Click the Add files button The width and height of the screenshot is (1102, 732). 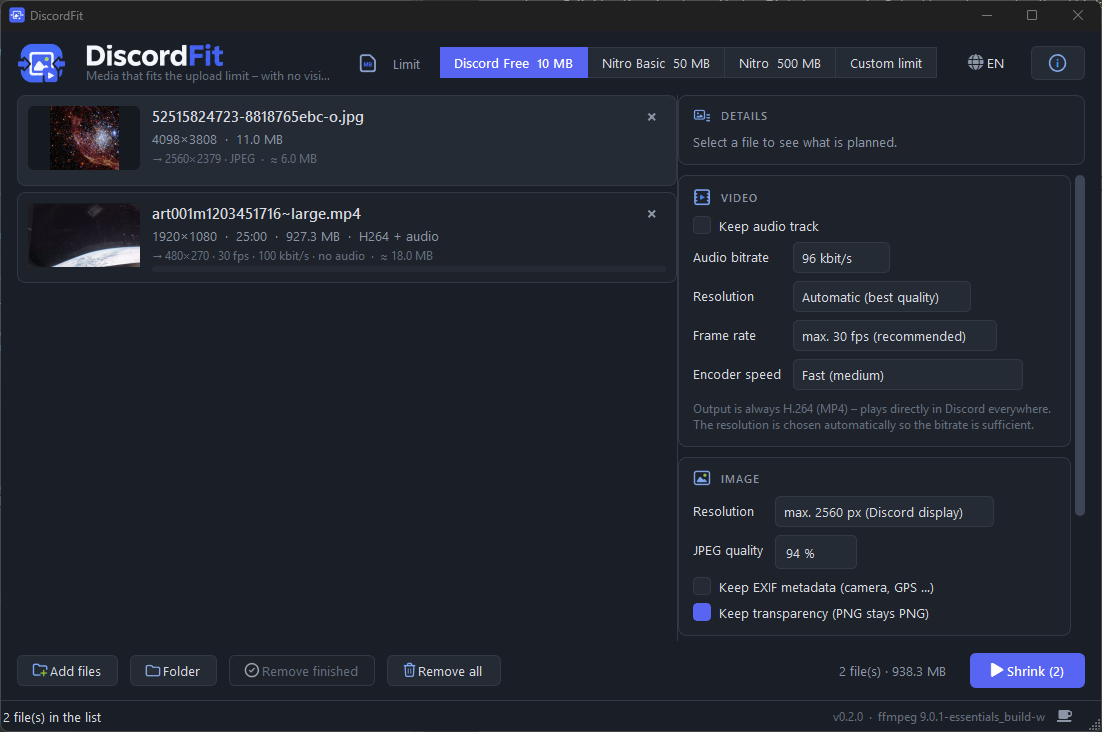point(67,671)
